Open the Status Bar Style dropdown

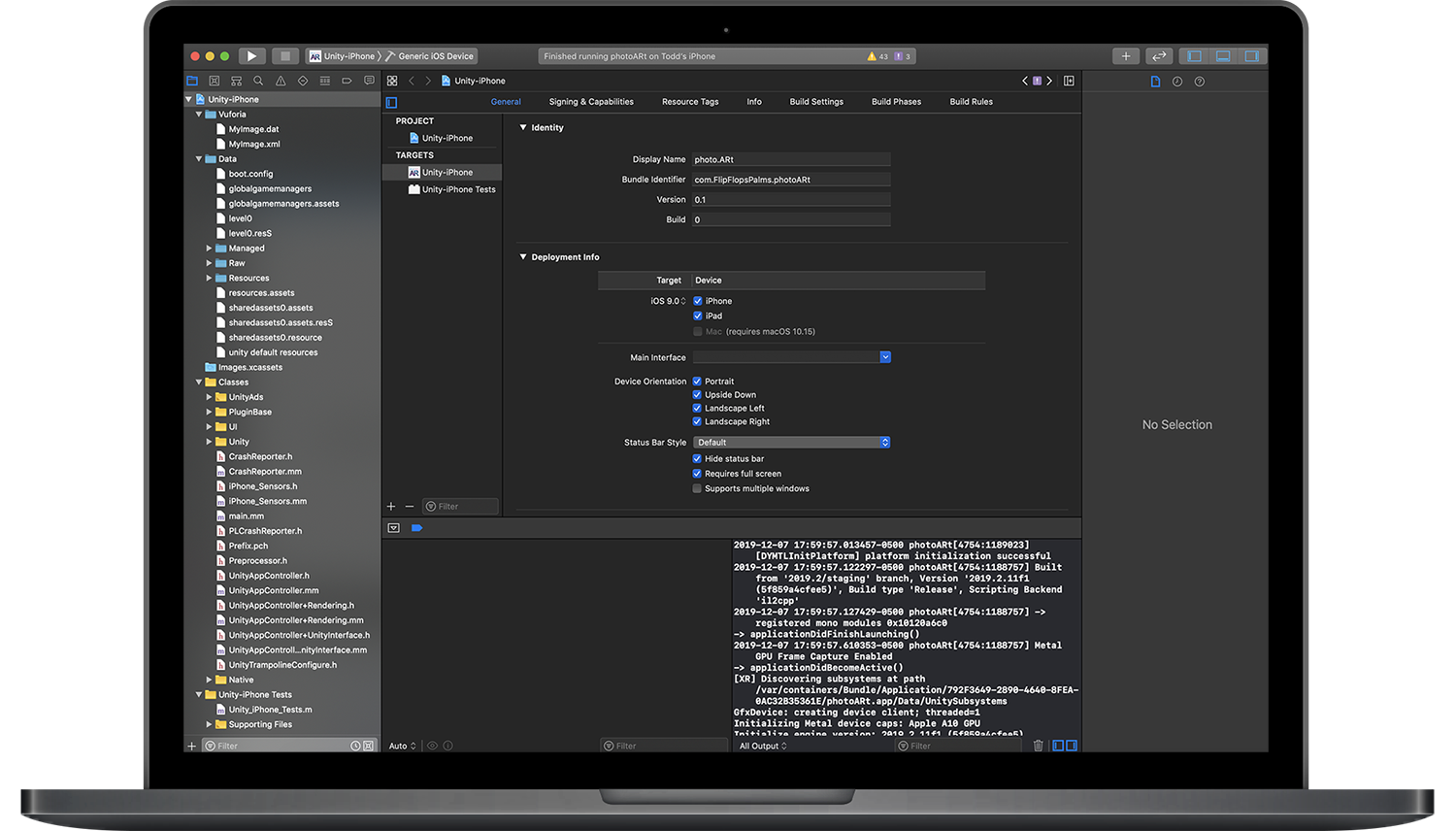(x=792, y=443)
